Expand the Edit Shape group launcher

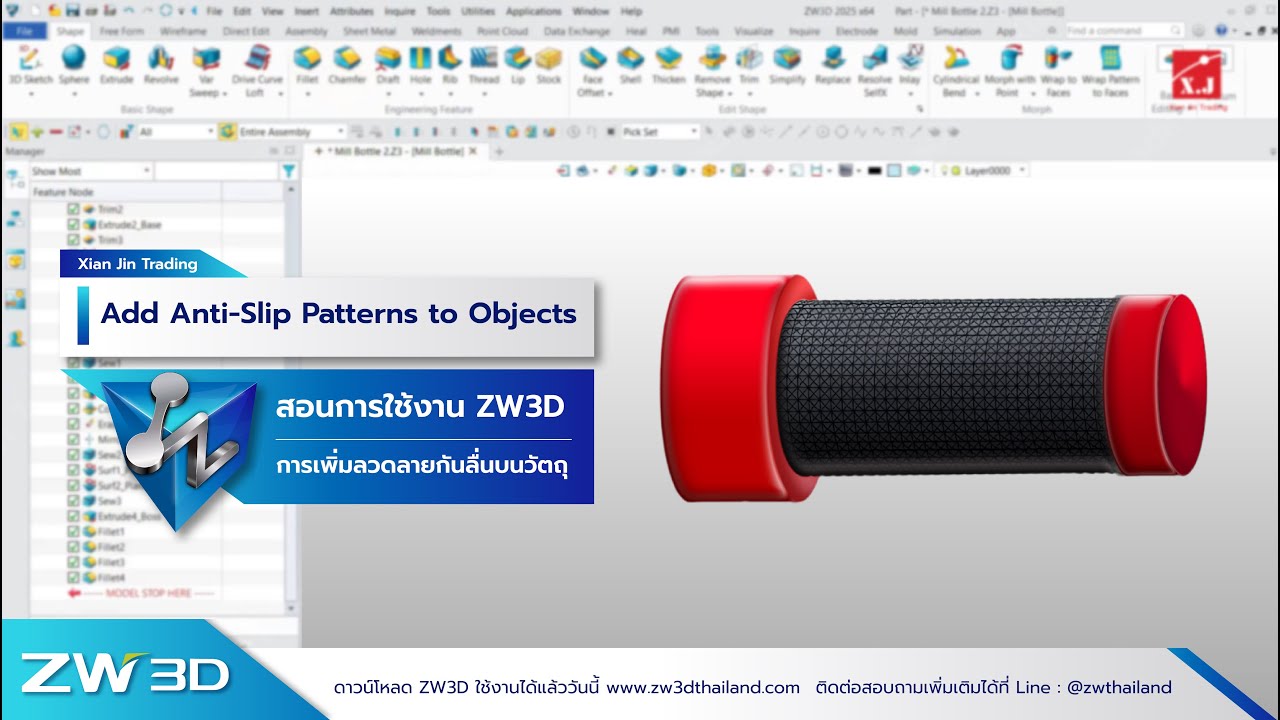pyautogui.click(x=919, y=109)
